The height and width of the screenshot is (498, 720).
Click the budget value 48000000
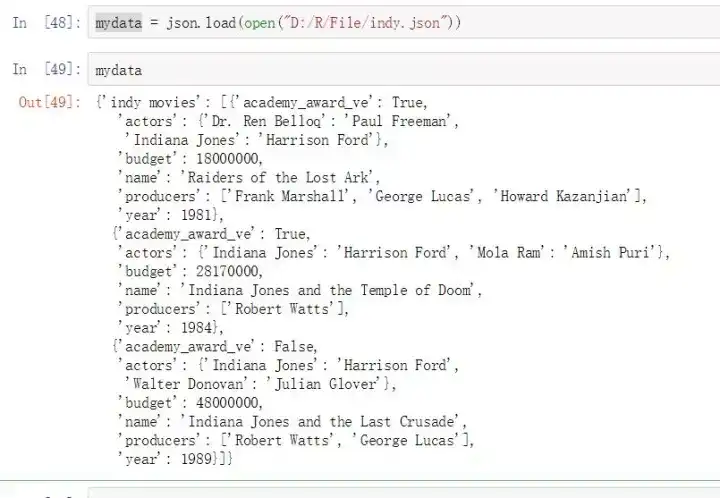click(227, 403)
